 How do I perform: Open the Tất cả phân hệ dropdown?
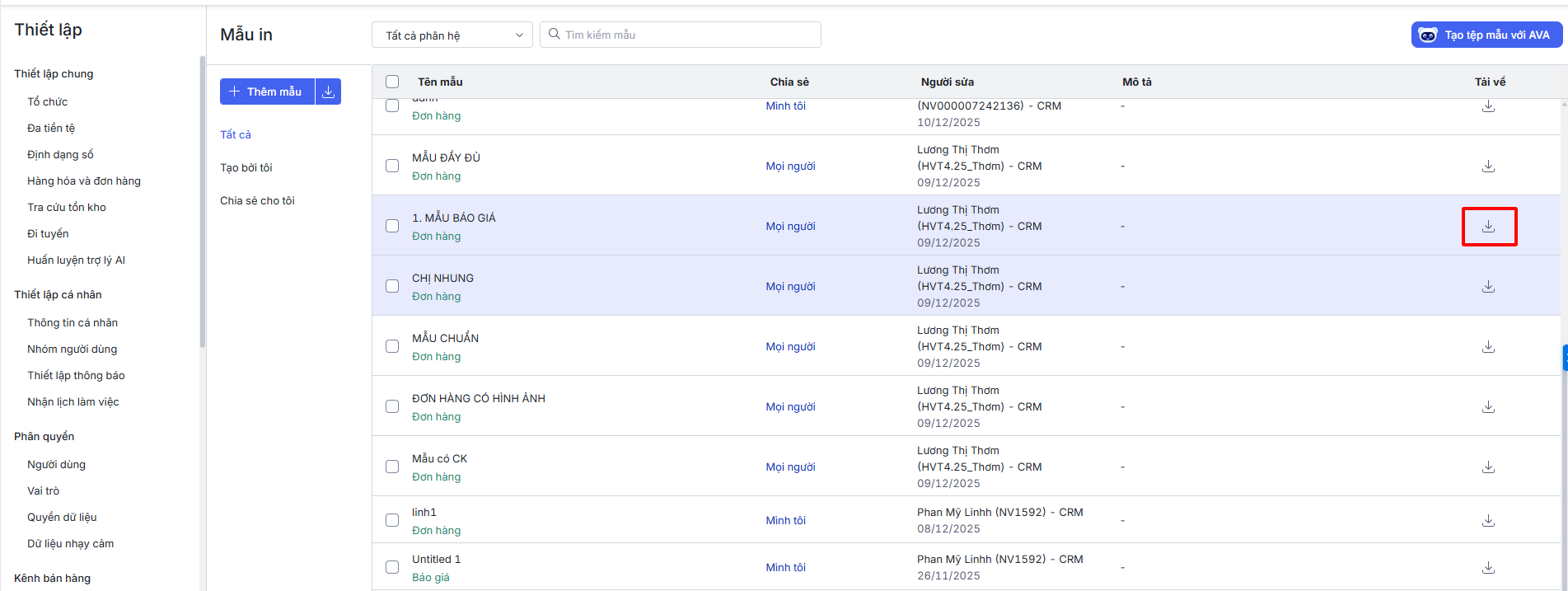coord(452,35)
